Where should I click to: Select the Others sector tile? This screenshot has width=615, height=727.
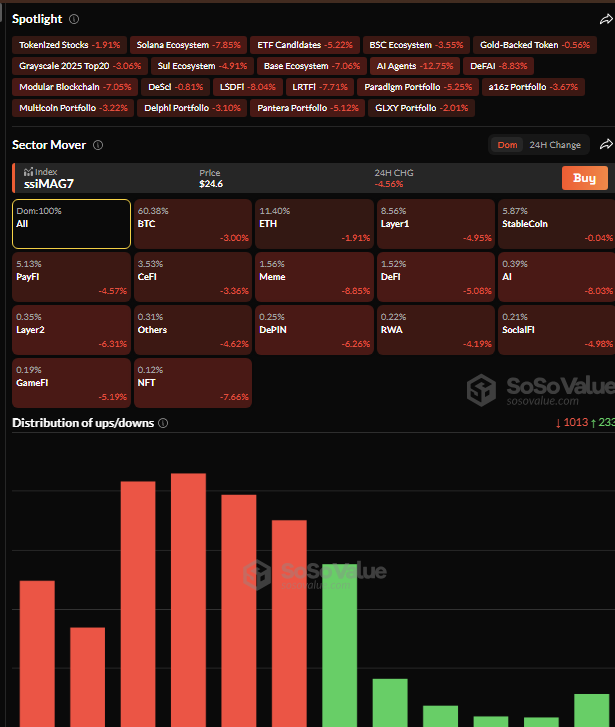(x=193, y=330)
